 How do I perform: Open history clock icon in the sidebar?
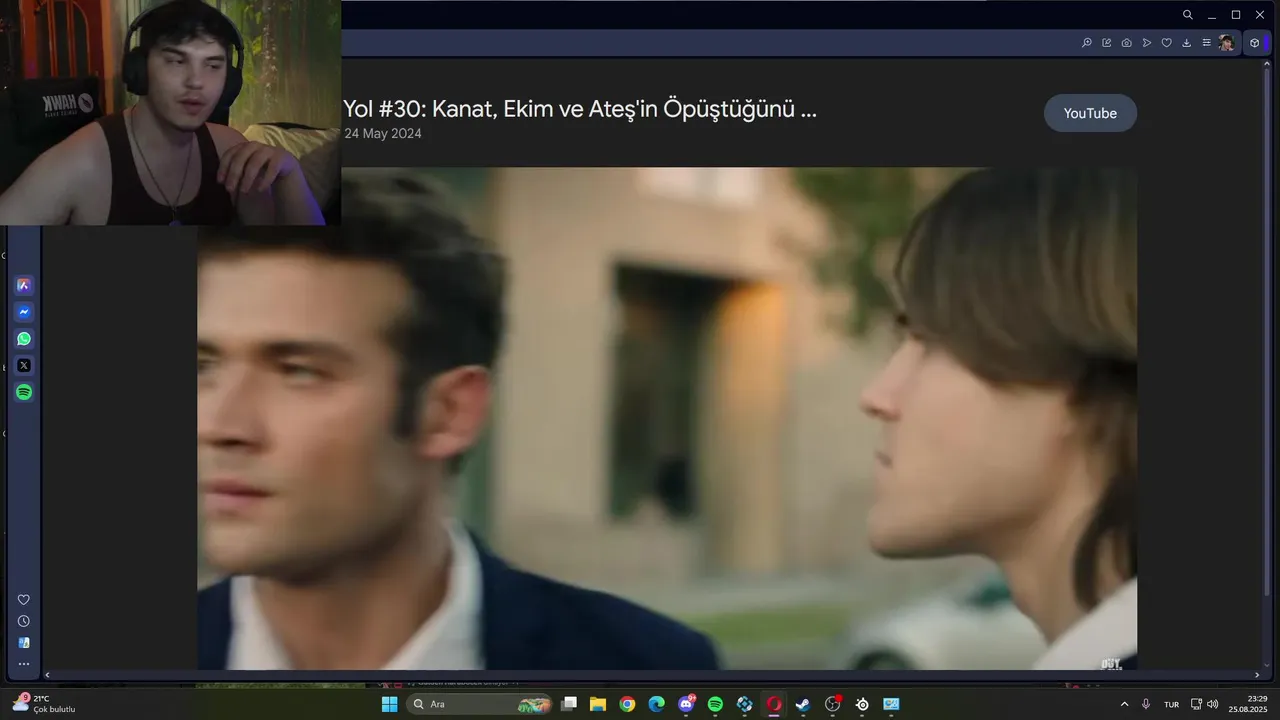24,621
